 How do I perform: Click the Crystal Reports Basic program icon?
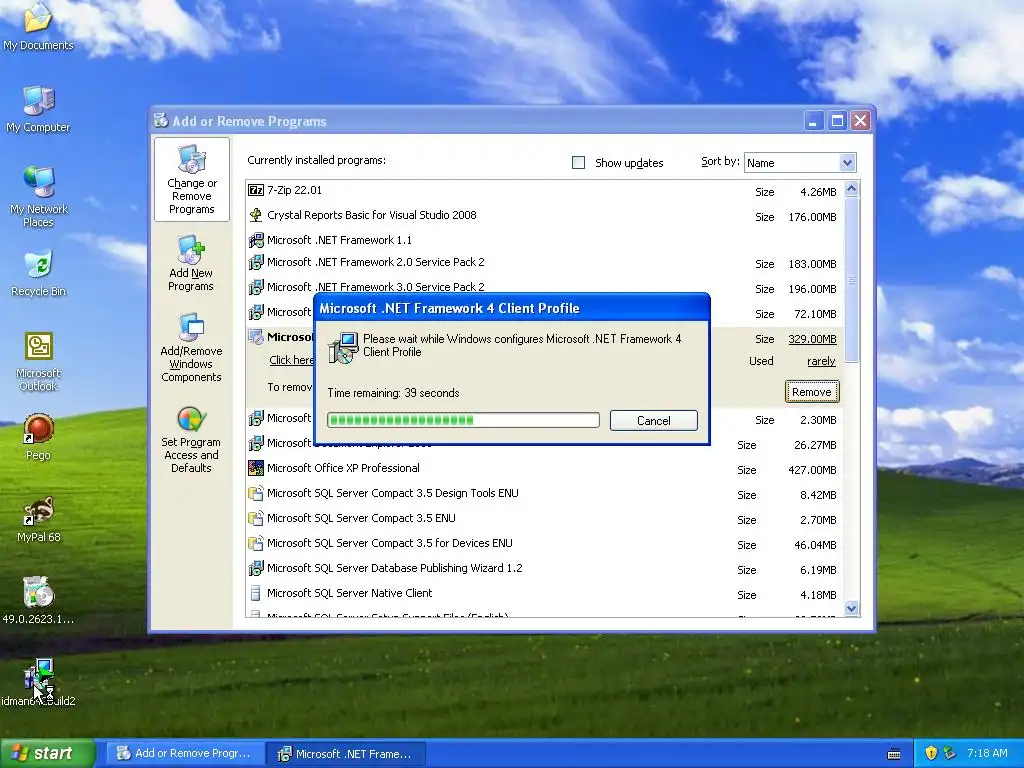coord(256,215)
